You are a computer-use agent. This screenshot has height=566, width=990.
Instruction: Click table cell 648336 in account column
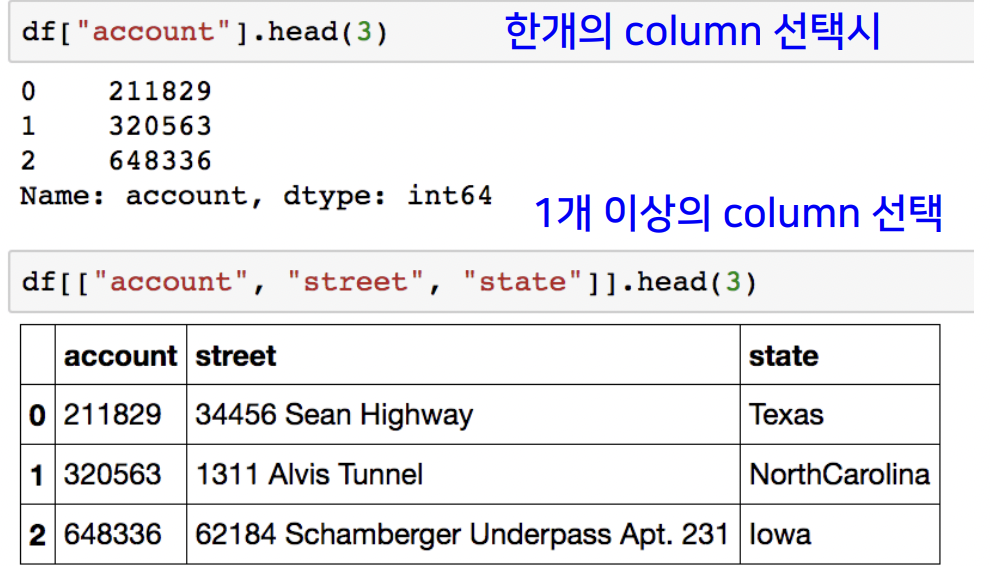121,534
